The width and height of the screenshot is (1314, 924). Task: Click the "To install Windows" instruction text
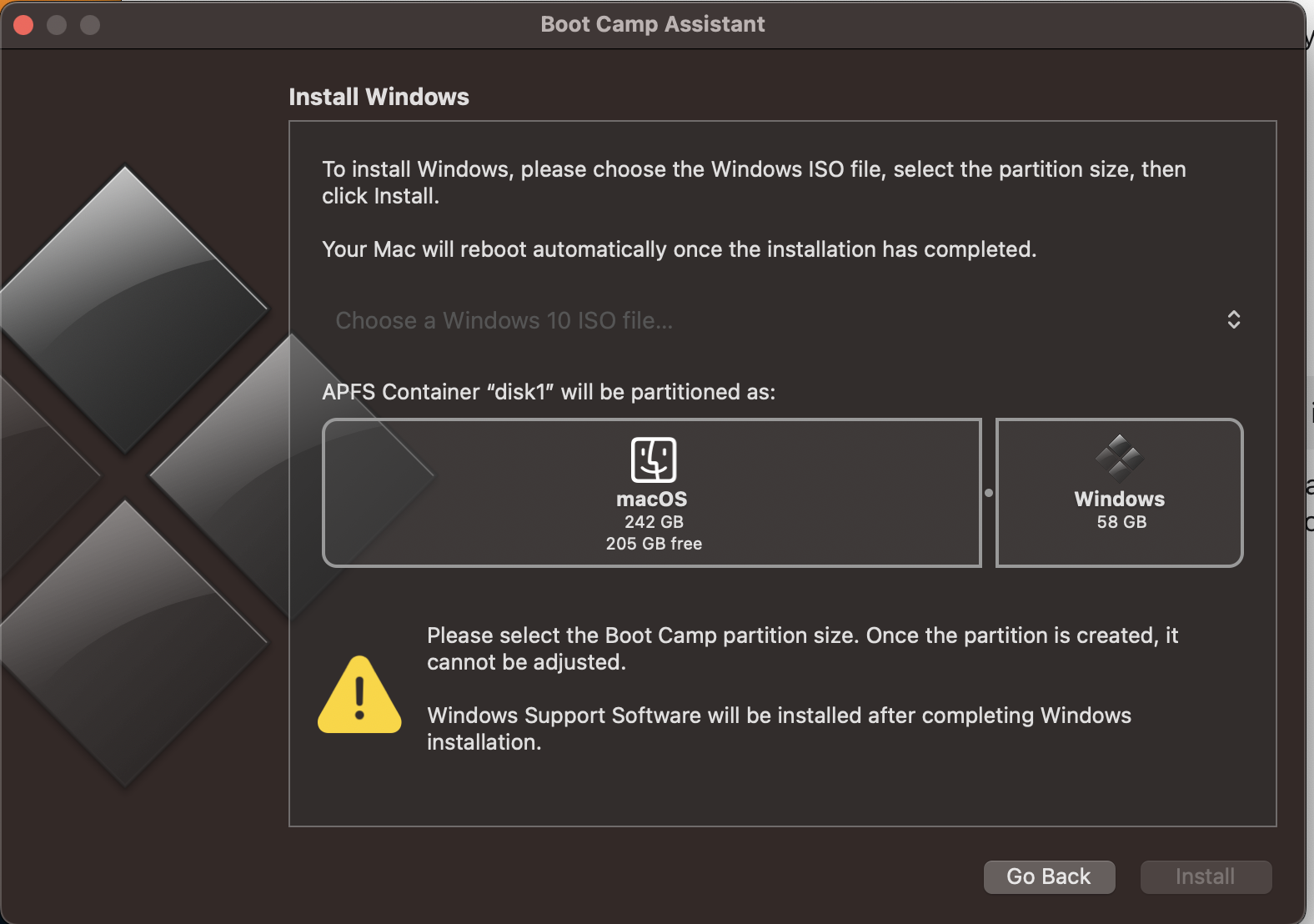[754, 183]
